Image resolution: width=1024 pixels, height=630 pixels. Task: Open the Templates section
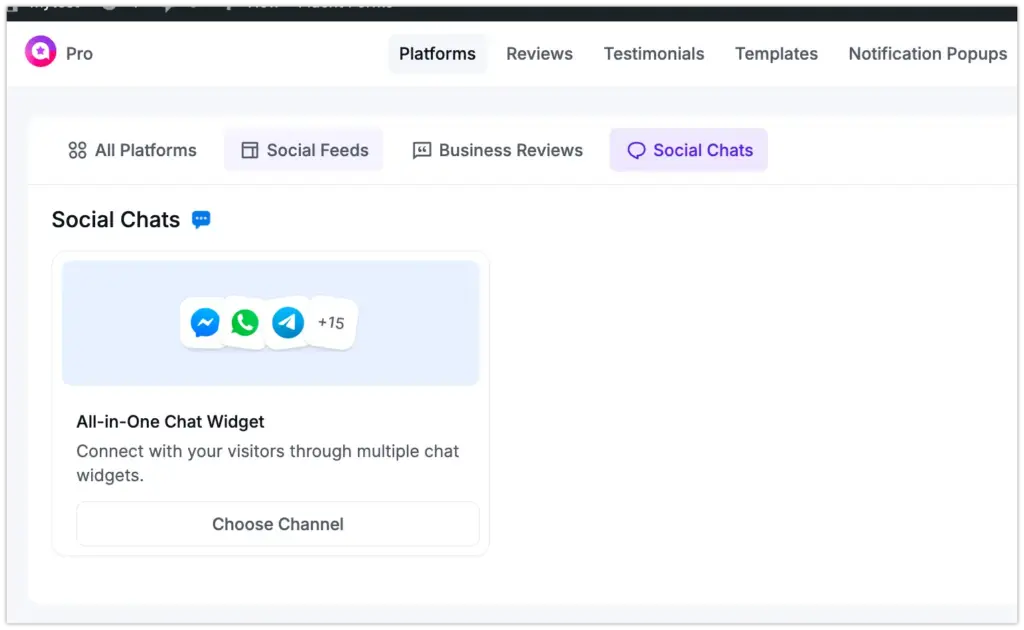click(x=776, y=54)
